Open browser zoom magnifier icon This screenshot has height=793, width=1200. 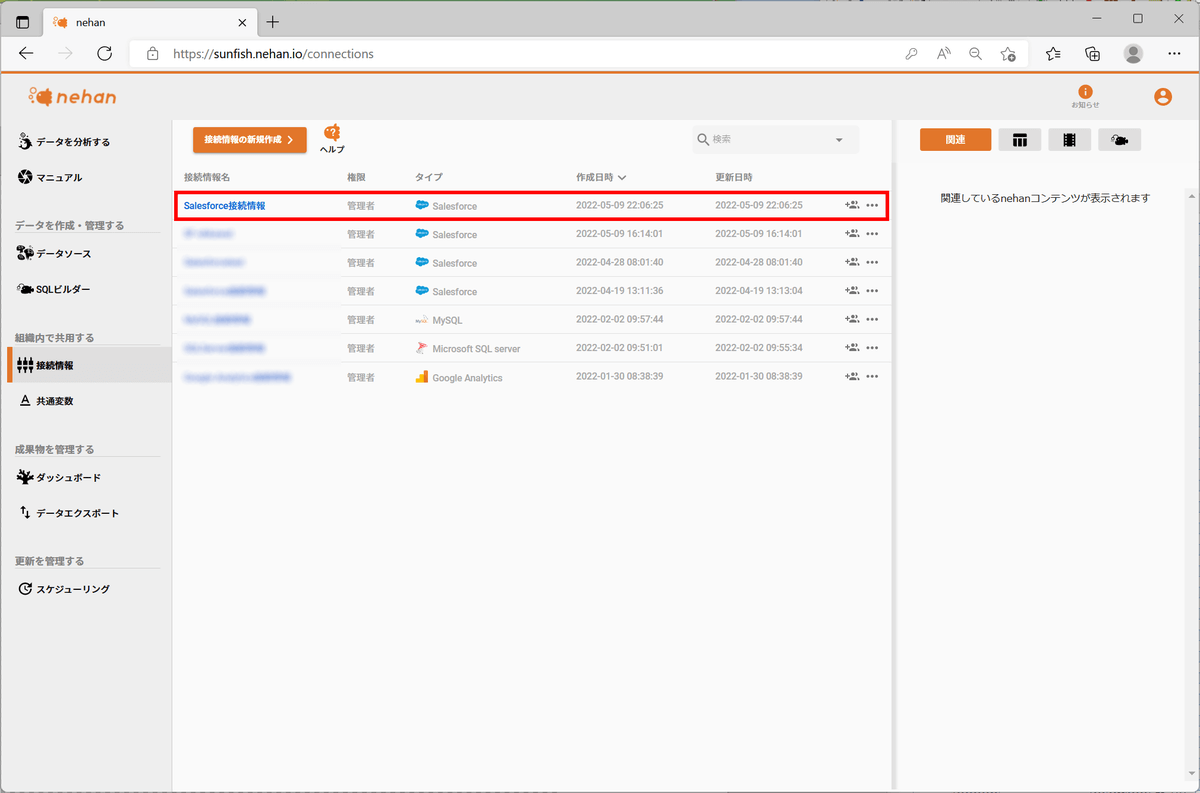pyautogui.click(x=975, y=54)
